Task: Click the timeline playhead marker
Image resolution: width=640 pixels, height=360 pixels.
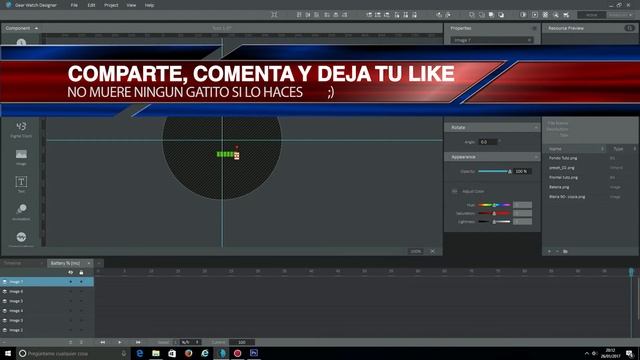Action: pos(631,271)
